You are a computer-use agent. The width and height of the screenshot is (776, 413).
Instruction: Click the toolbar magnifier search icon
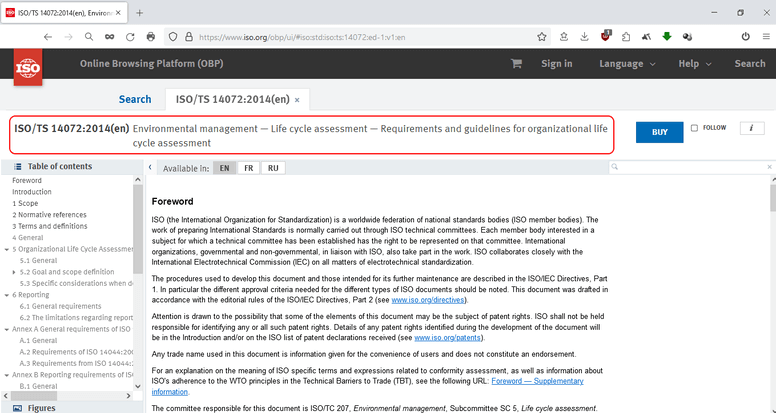[x=89, y=37]
